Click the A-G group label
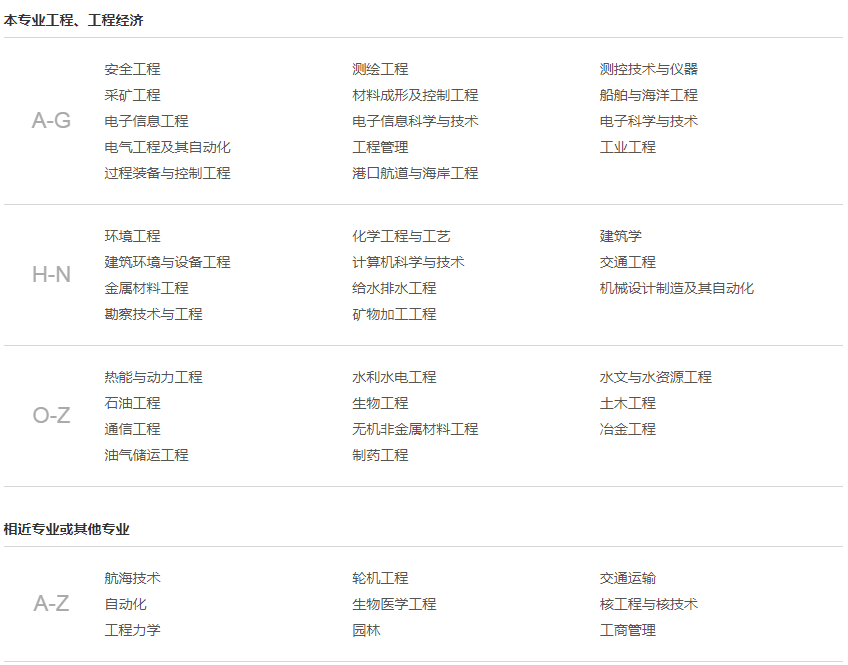 tap(51, 121)
